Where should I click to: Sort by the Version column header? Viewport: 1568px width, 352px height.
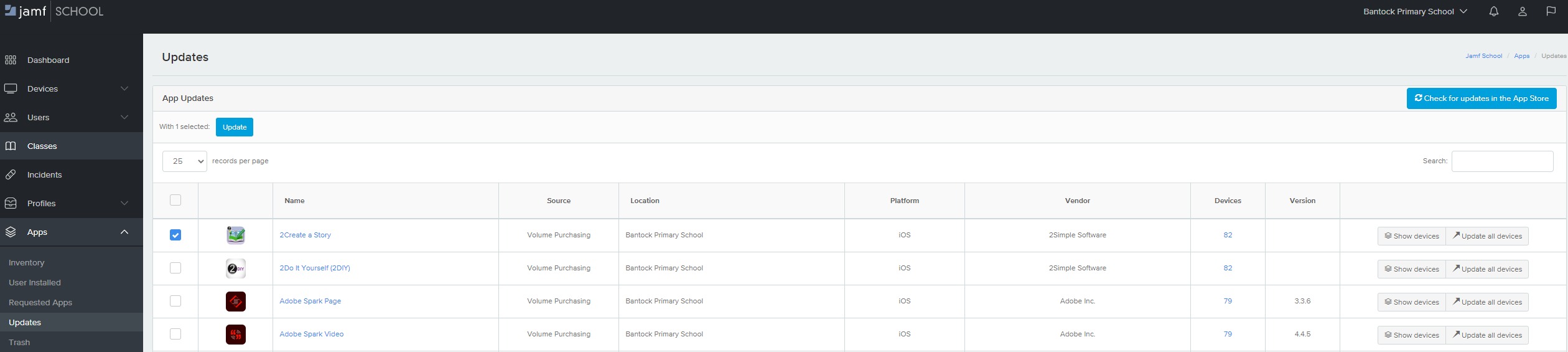(x=1302, y=201)
